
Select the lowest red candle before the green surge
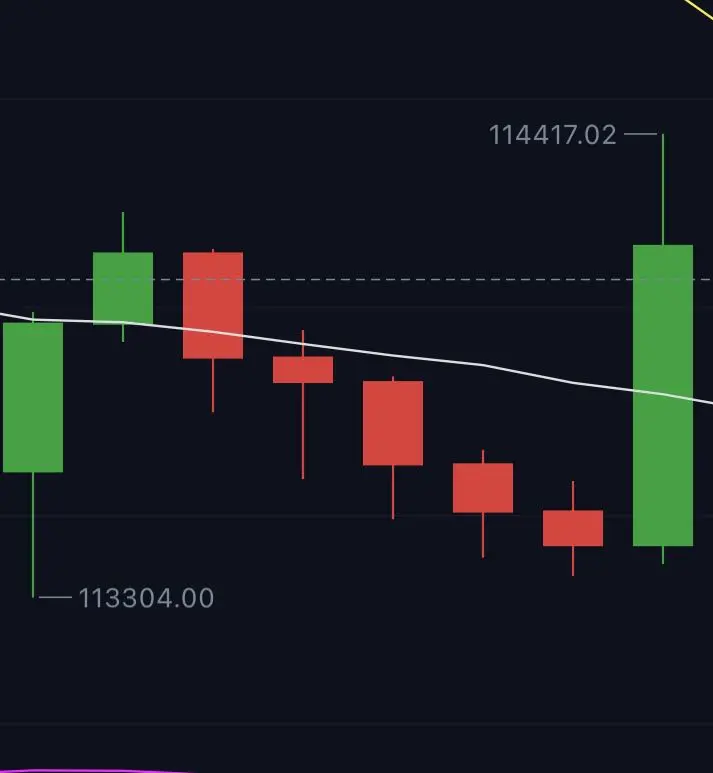click(572, 528)
